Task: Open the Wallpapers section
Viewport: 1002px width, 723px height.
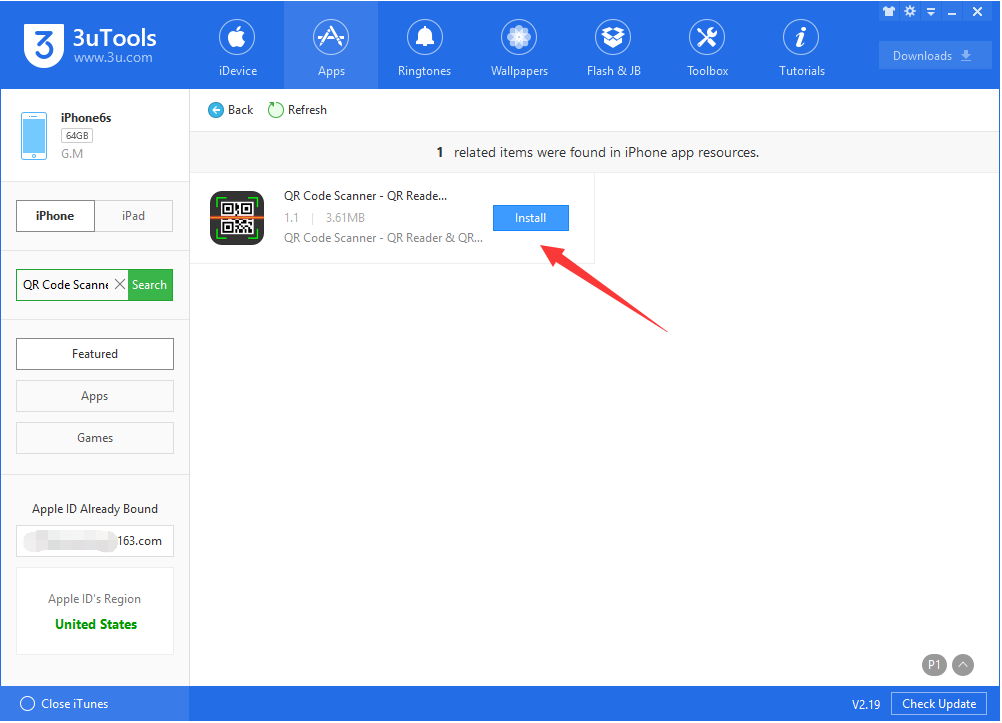Action: coord(519,48)
